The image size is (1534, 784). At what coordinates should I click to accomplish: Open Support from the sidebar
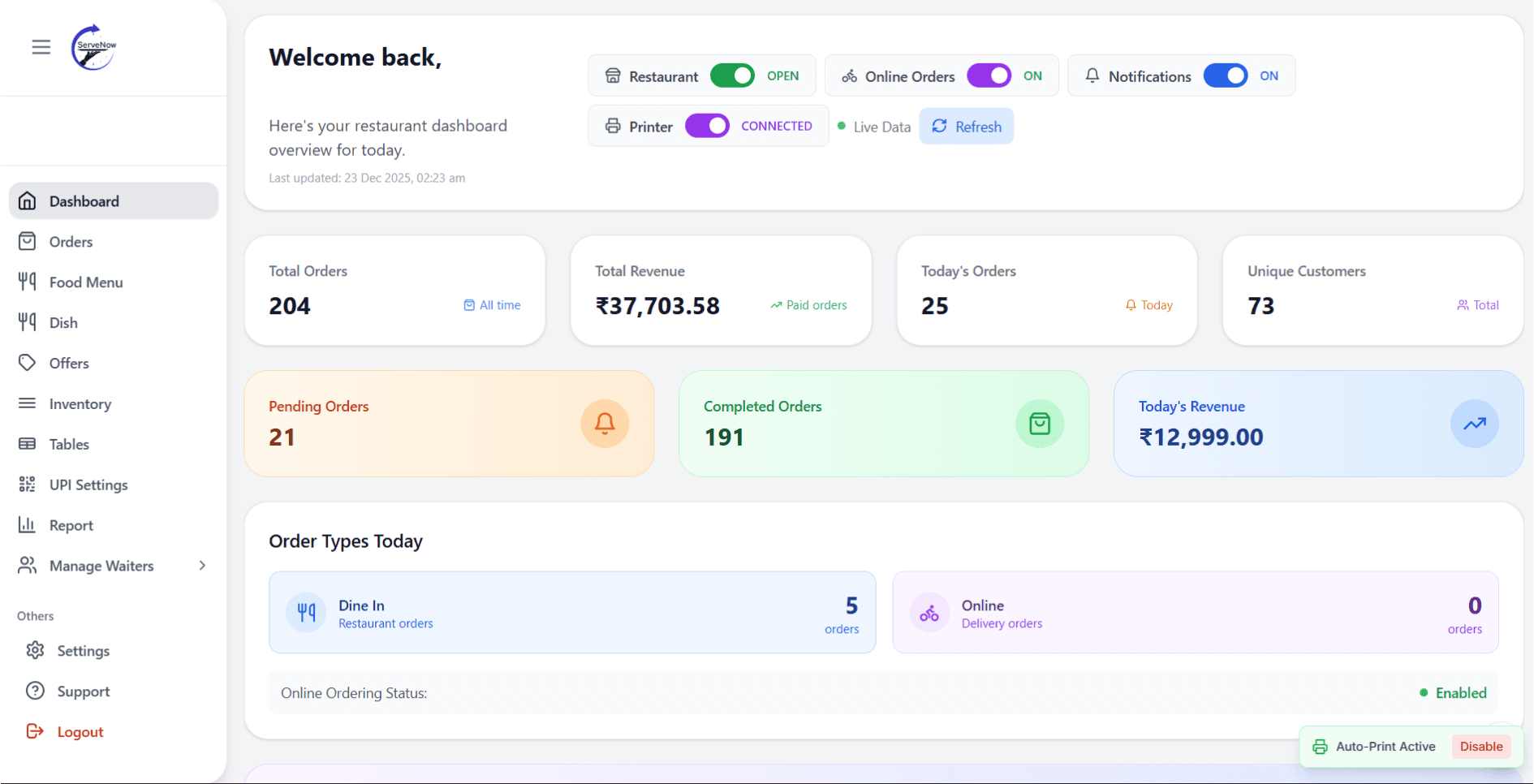[x=84, y=691]
